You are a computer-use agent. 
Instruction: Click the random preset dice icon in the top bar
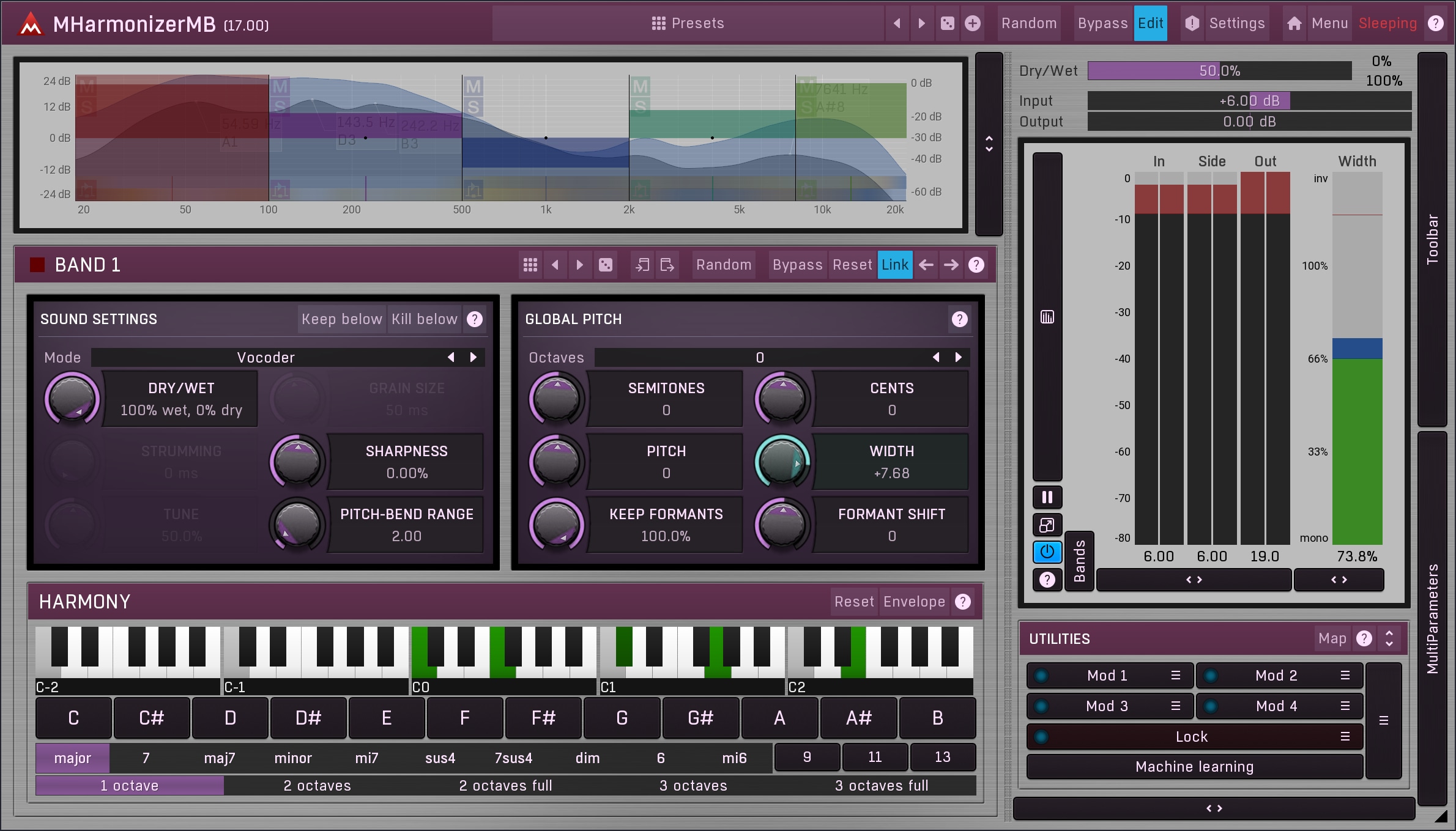tap(947, 23)
